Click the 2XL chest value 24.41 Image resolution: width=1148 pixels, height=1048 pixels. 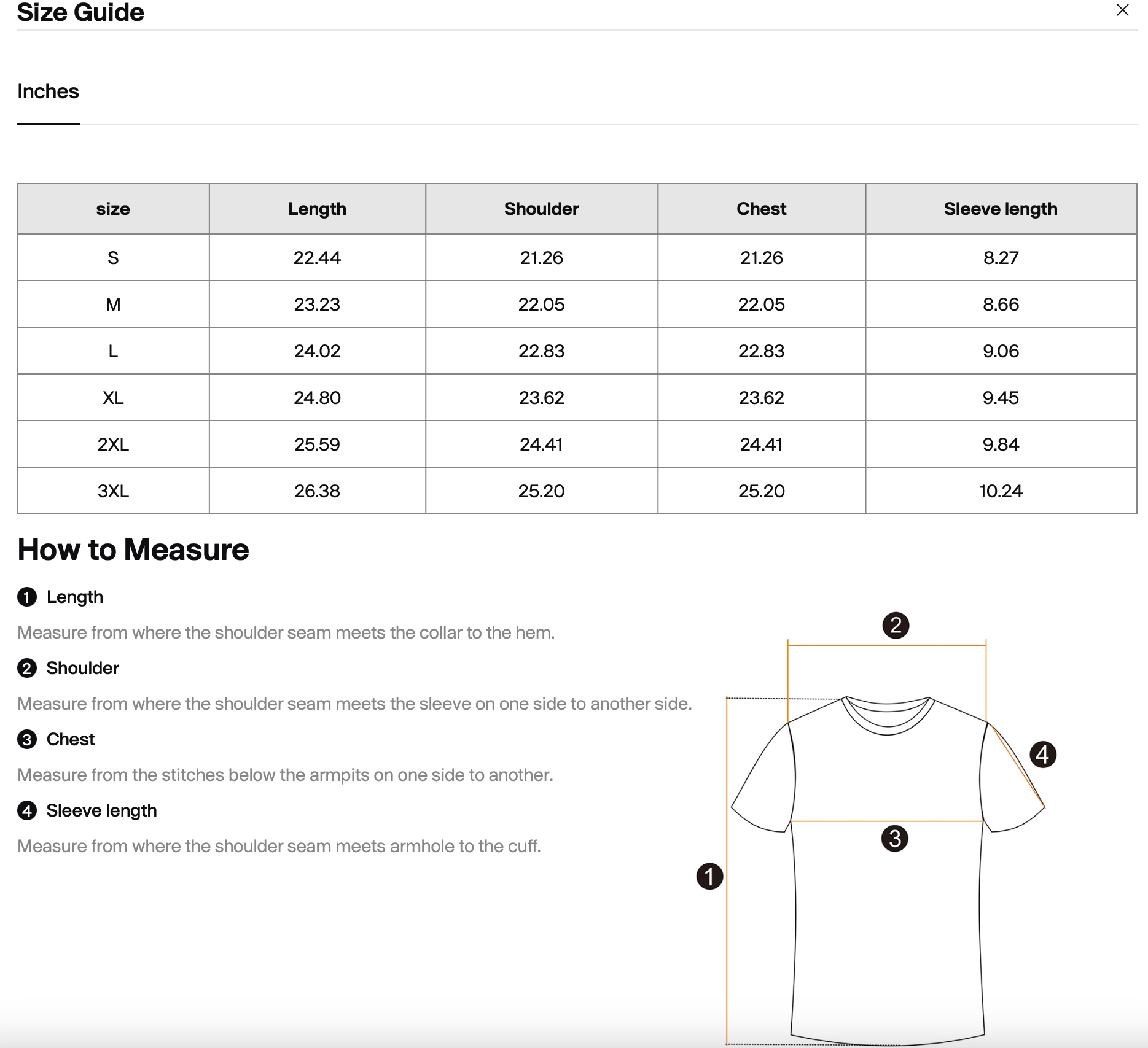click(761, 444)
